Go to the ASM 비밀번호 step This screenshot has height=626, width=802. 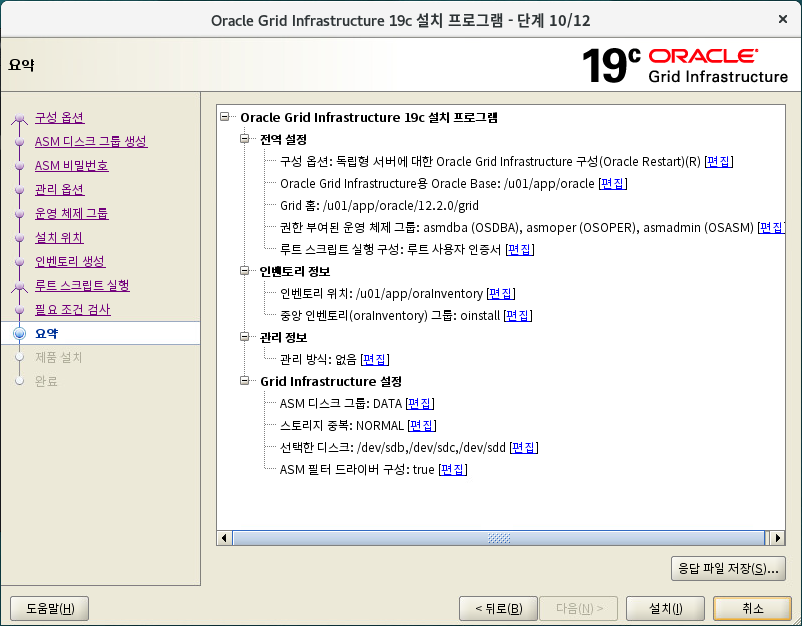72,166
